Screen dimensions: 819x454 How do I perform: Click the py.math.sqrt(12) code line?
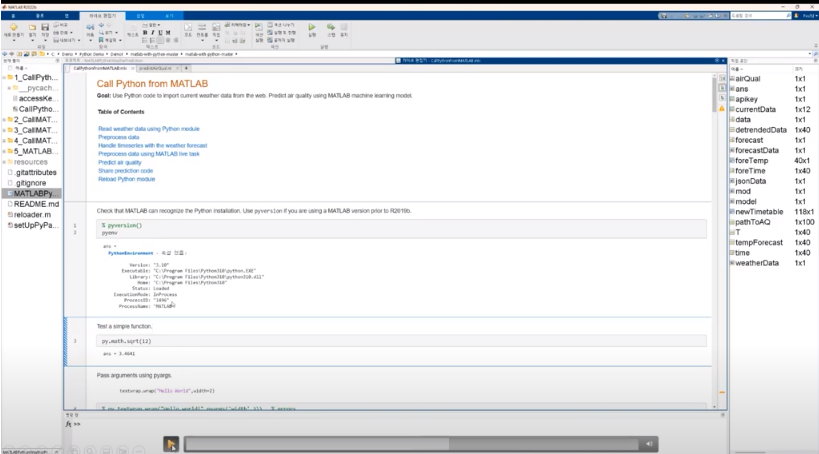(x=401, y=341)
